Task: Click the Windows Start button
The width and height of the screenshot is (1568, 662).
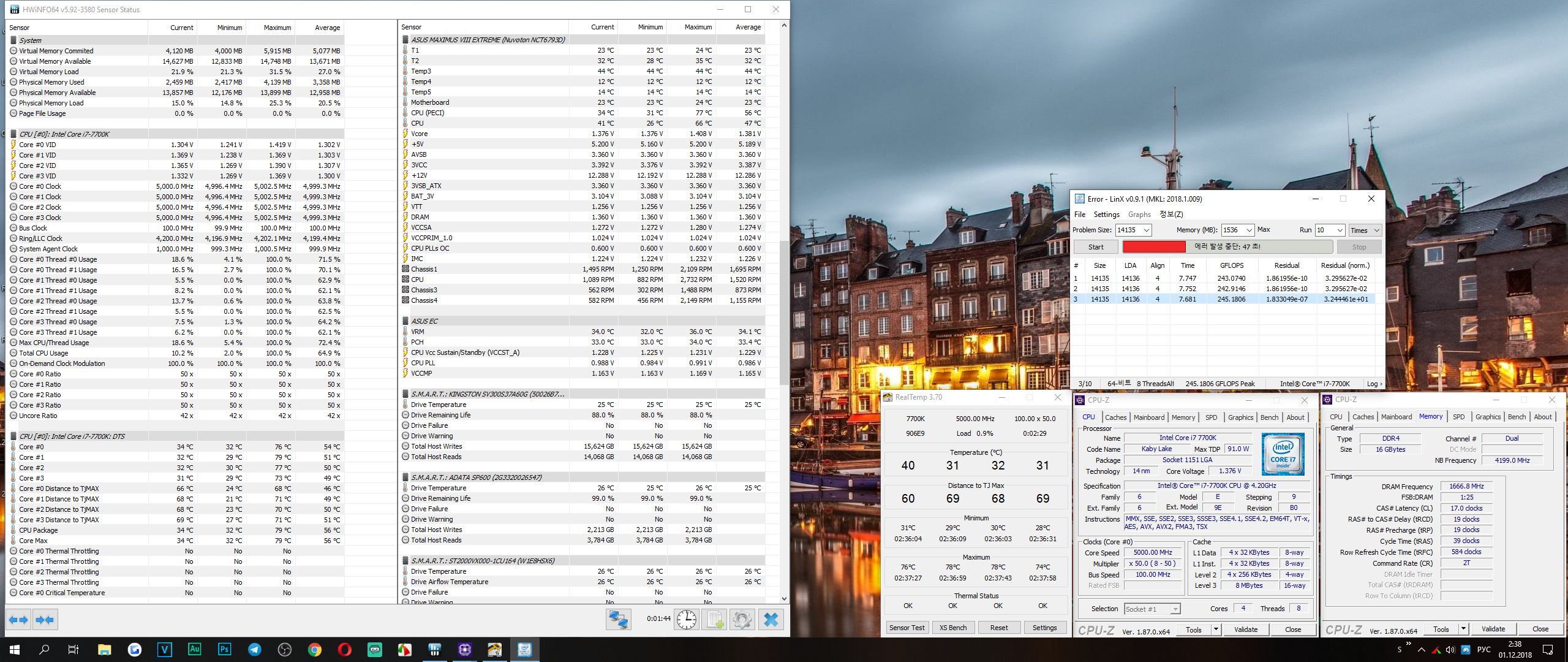Action: (15, 649)
